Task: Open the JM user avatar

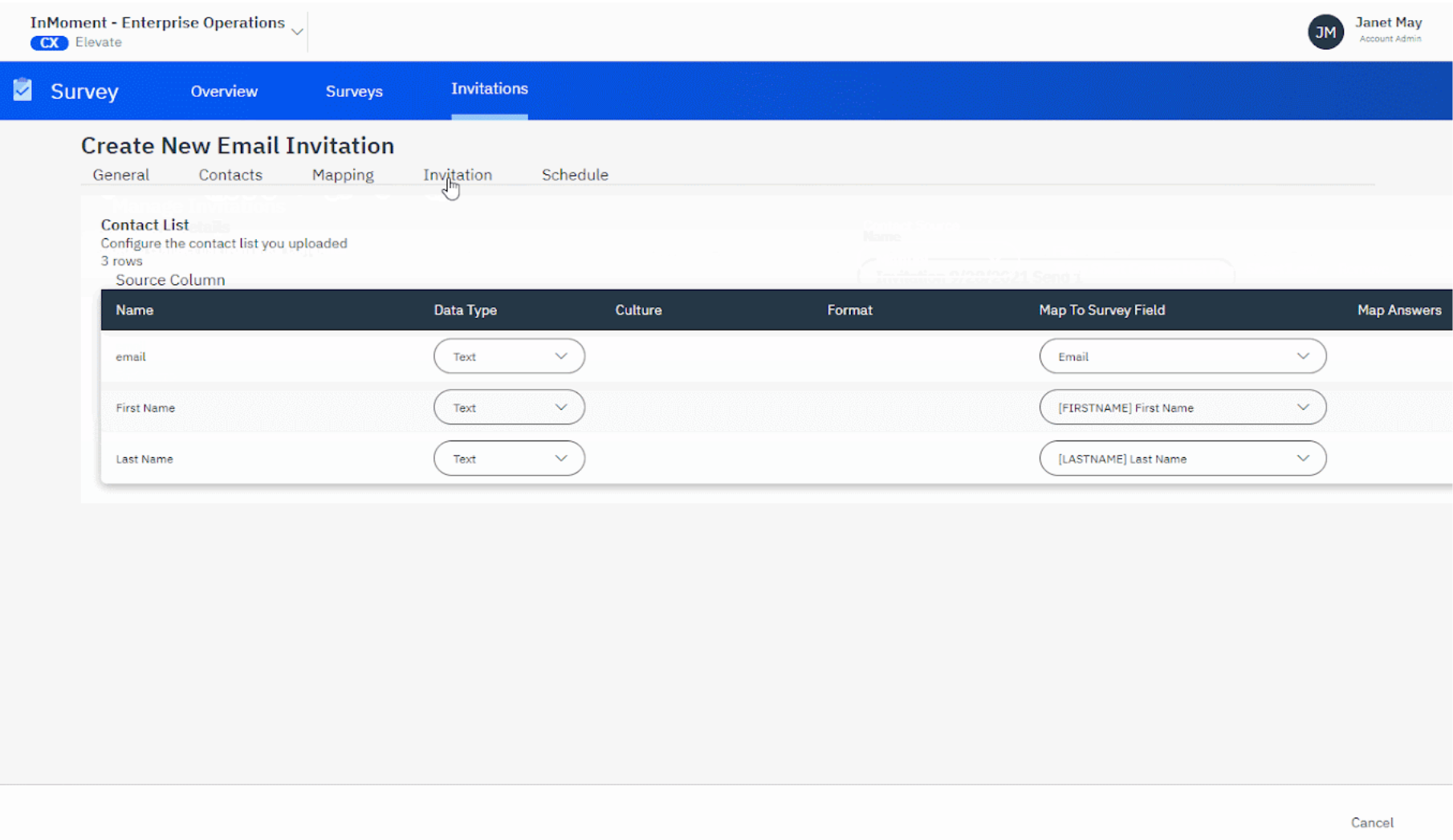Action: [x=1325, y=32]
